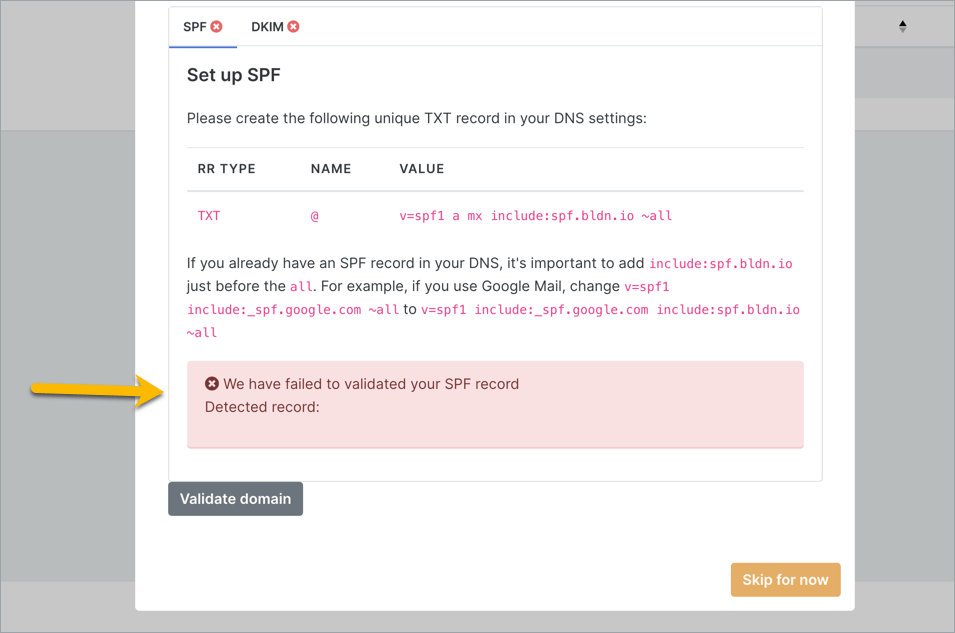Image resolution: width=955 pixels, height=633 pixels.
Task: Click the red error icon beside SPF
Action: point(217,27)
